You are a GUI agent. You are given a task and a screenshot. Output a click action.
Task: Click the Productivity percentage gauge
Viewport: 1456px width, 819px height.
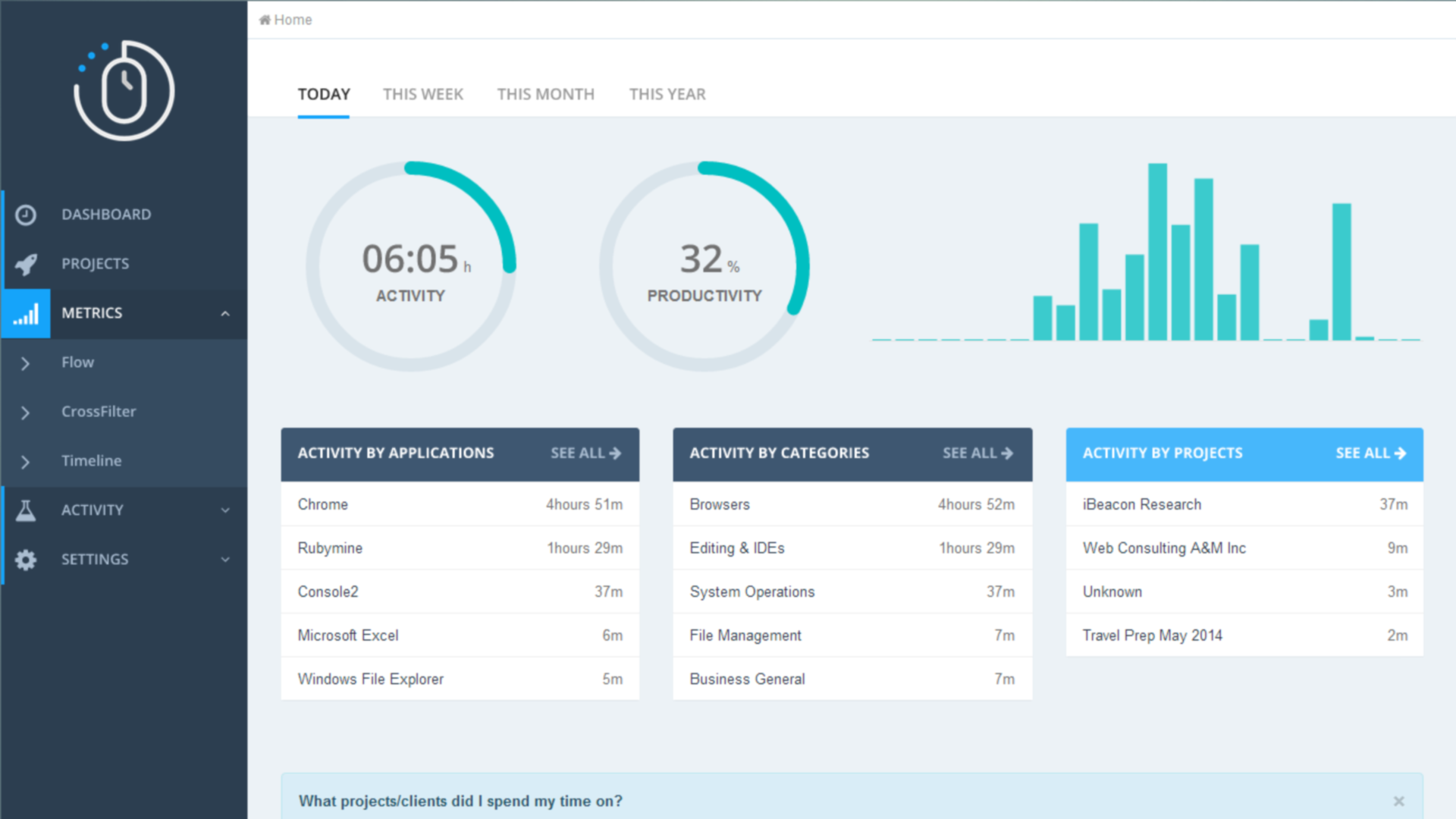pyautogui.click(x=704, y=265)
